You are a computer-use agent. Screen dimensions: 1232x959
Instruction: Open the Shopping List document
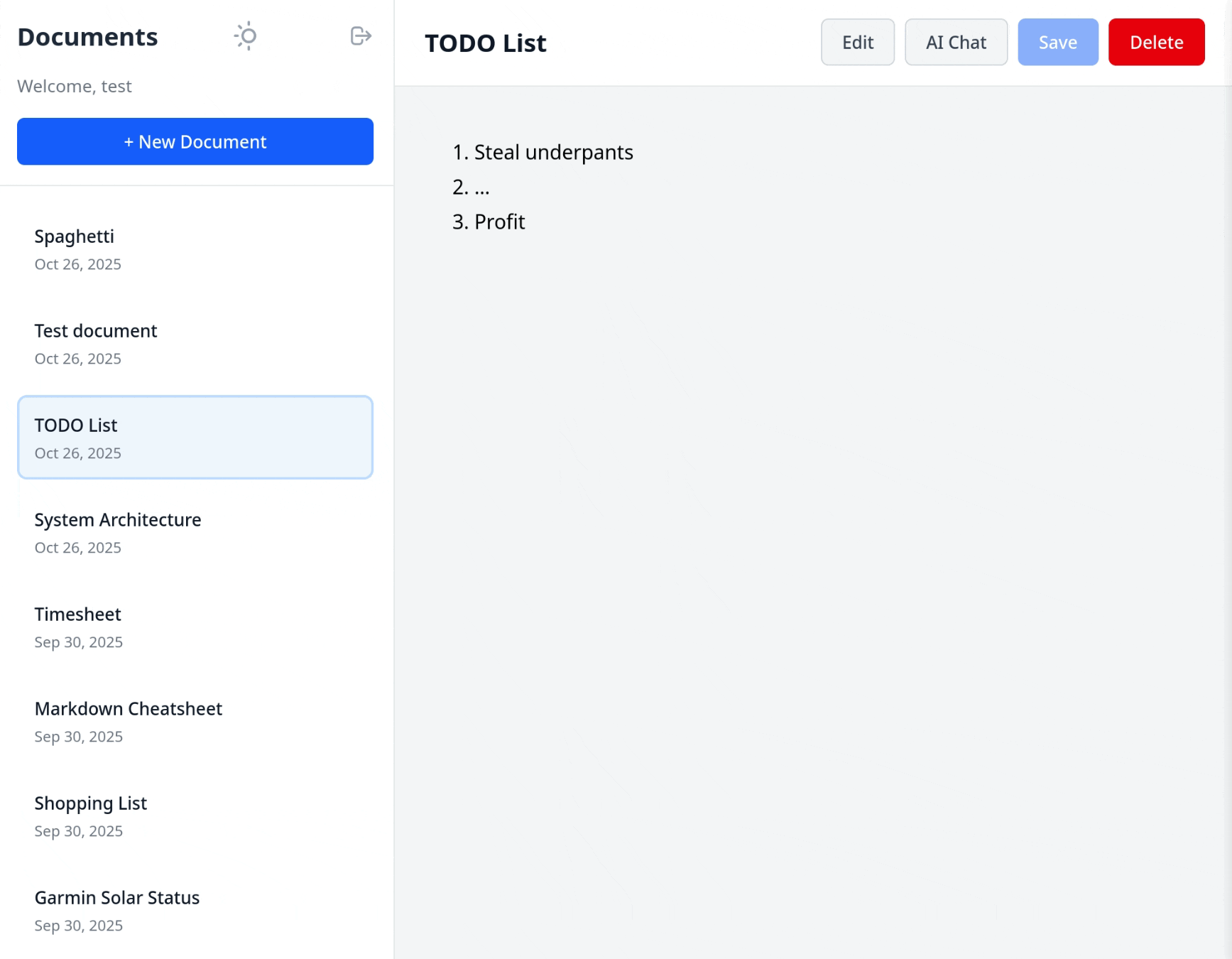coord(195,816)
